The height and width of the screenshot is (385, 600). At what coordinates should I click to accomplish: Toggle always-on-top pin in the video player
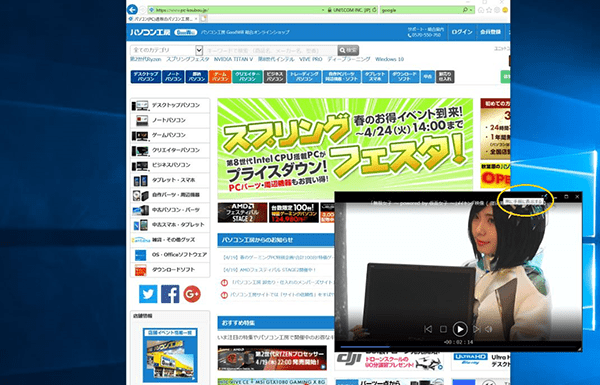point(546,197)
